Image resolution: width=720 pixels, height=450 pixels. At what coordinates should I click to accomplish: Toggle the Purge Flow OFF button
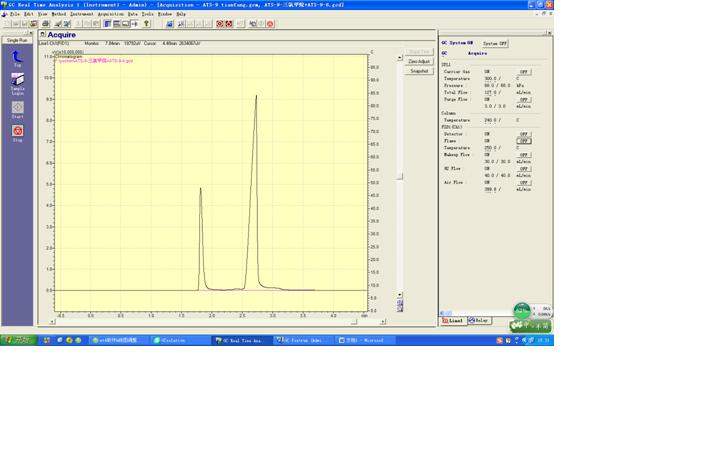[x=524, y=100]
